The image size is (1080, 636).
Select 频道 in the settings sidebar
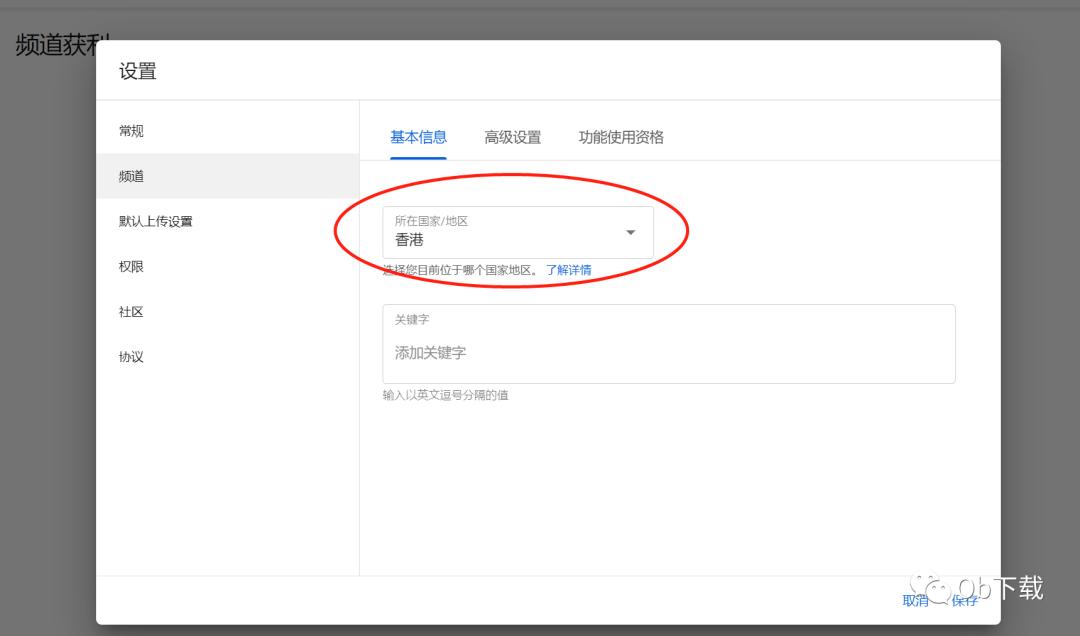pos(130,176)
